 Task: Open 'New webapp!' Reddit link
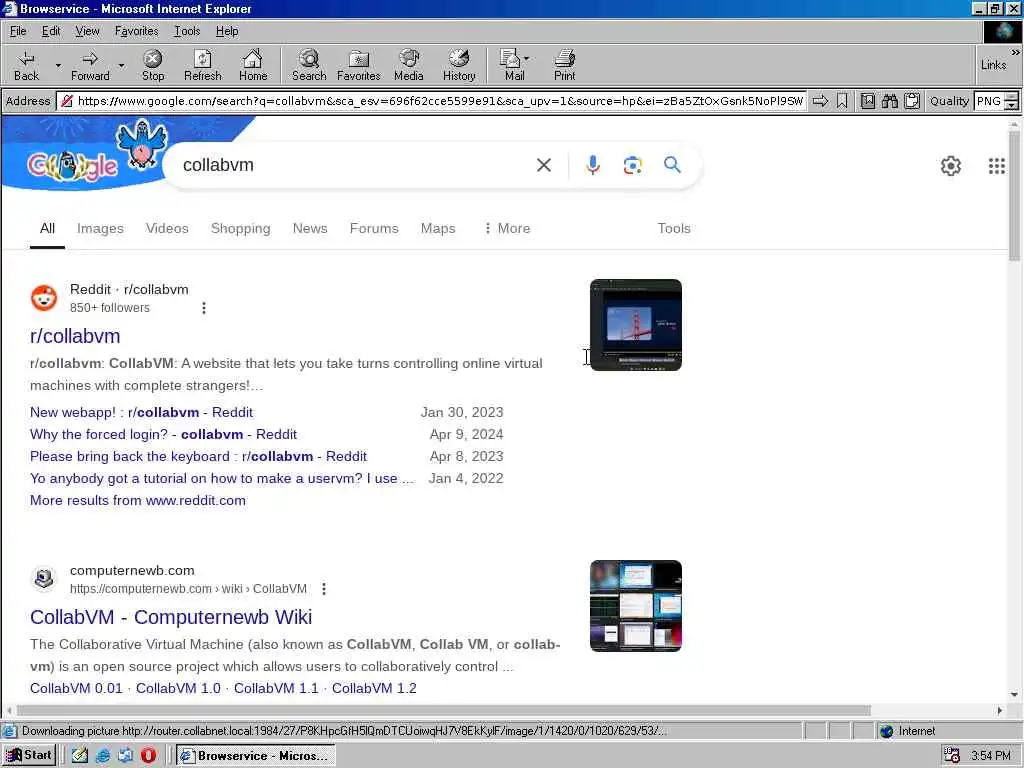141,412
